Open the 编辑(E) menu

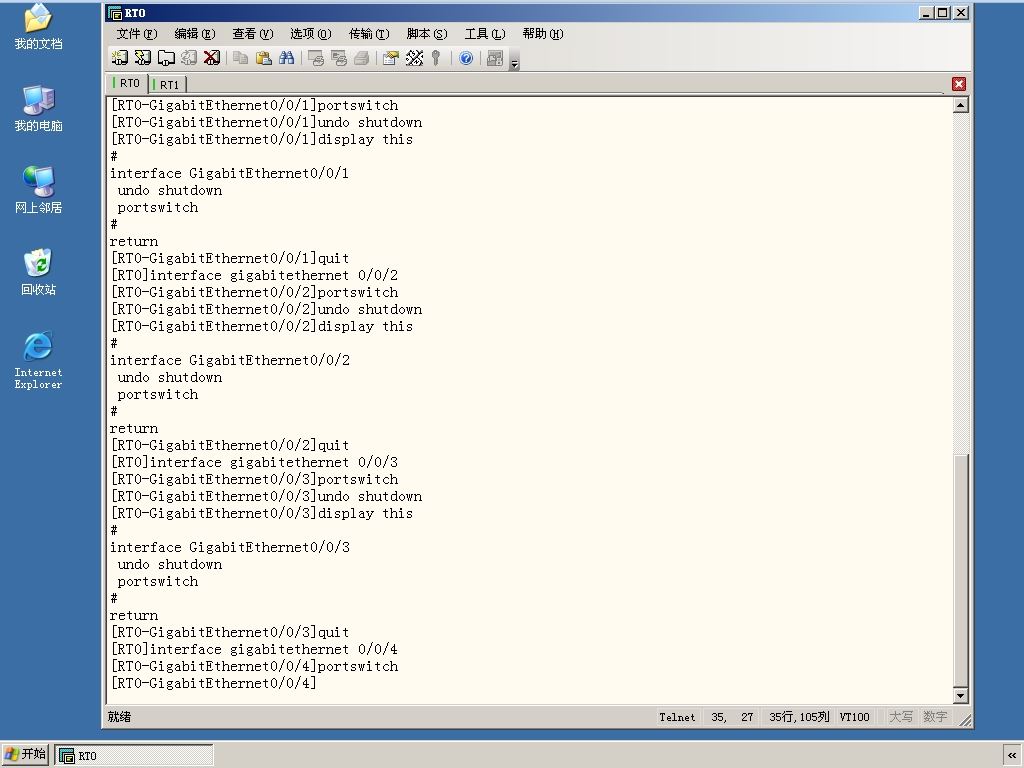pos(195,33)
